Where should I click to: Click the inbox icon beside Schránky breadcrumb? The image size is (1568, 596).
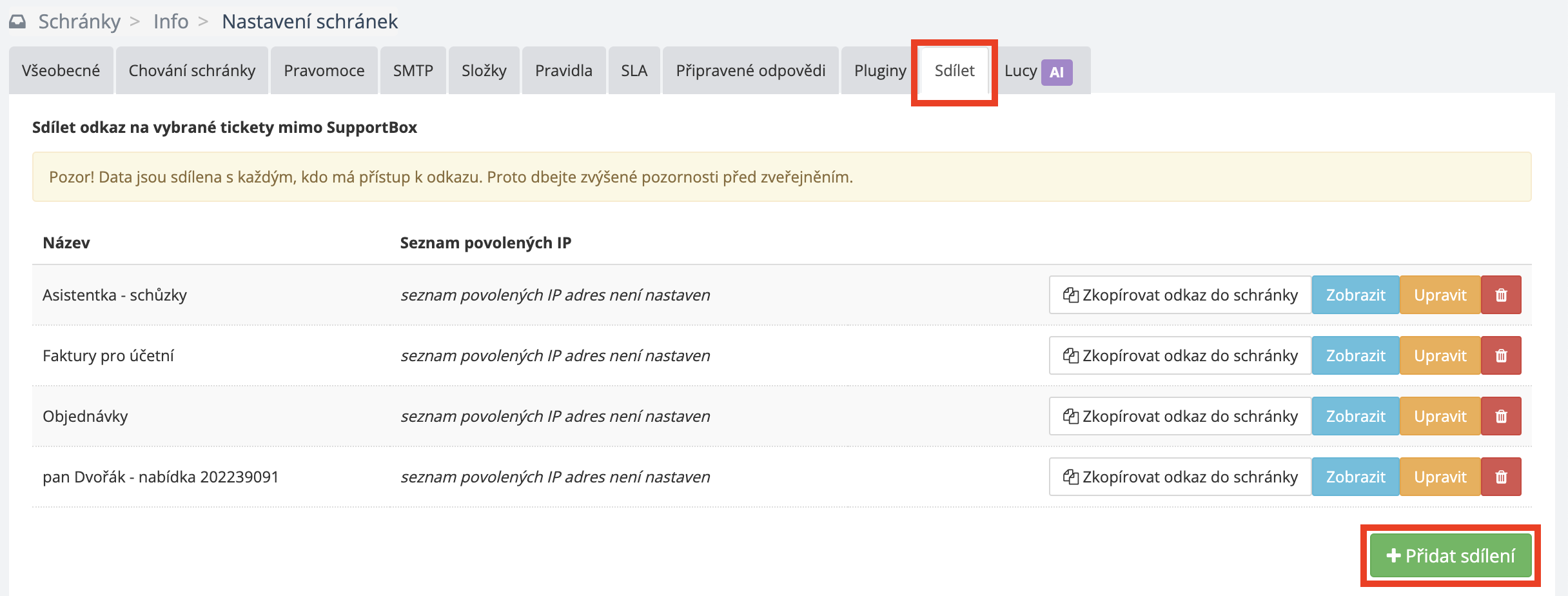tap(17, 22)
